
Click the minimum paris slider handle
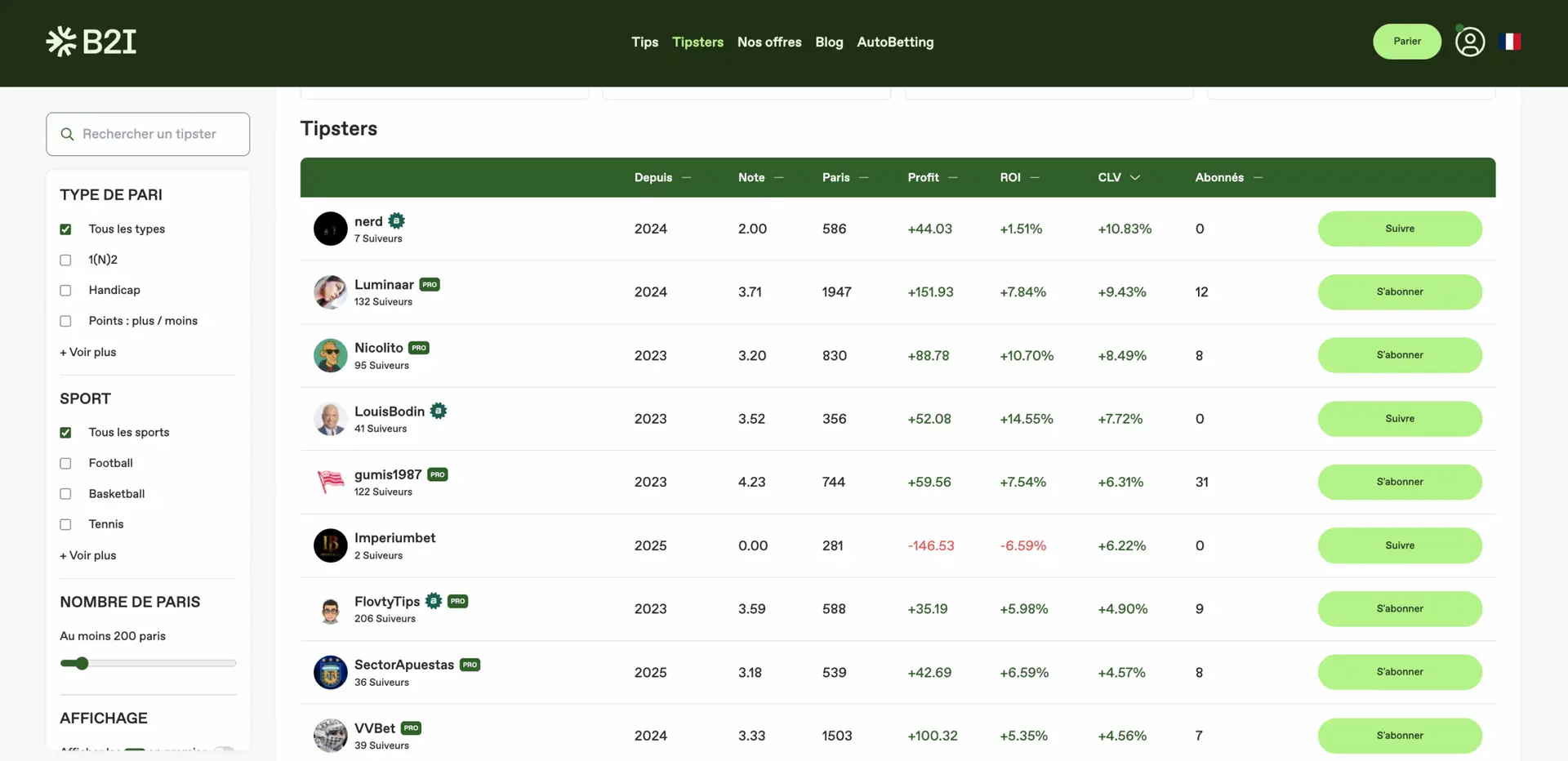[x=82, y=663]
